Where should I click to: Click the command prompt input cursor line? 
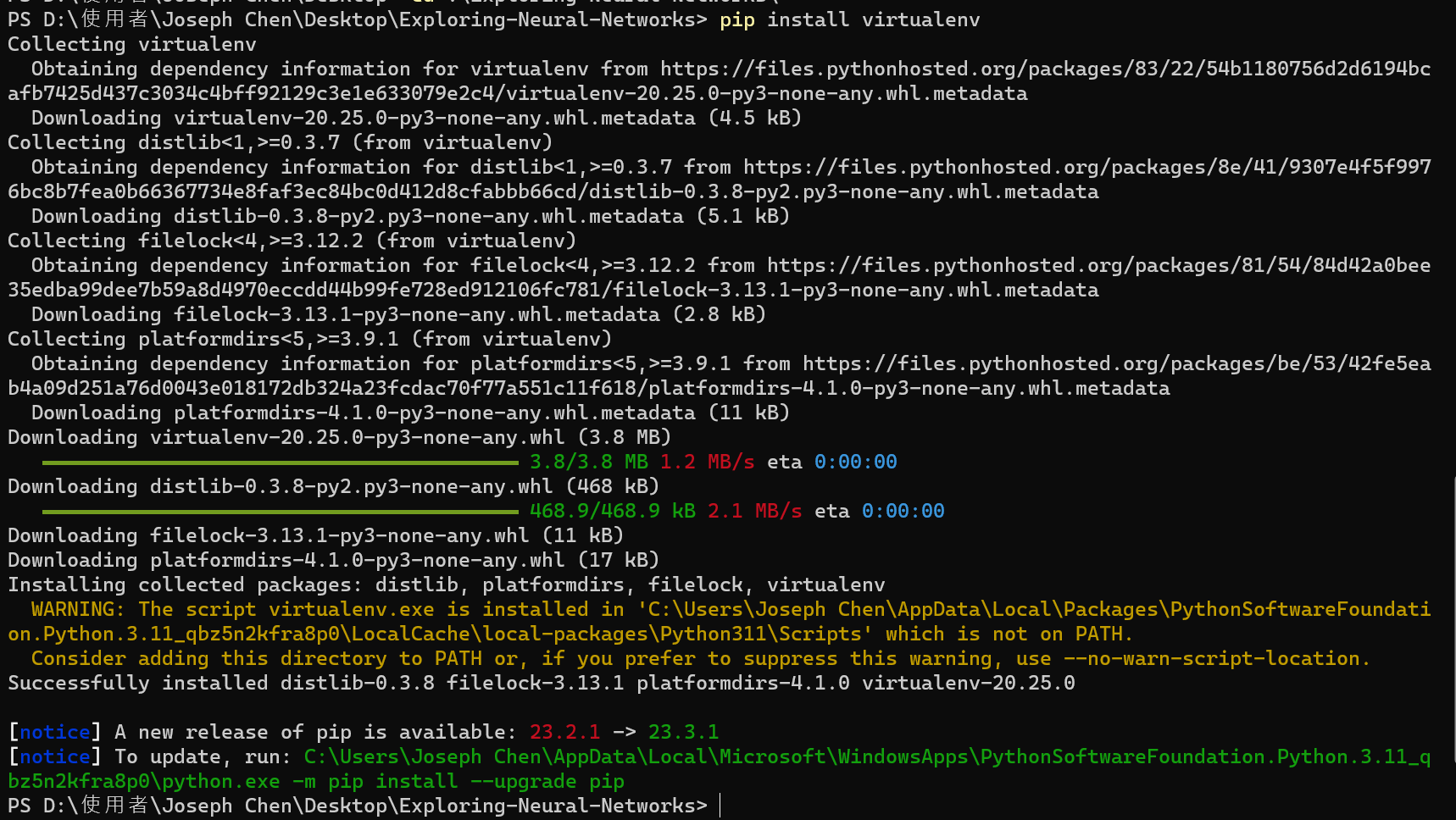[x=364, y=806]
